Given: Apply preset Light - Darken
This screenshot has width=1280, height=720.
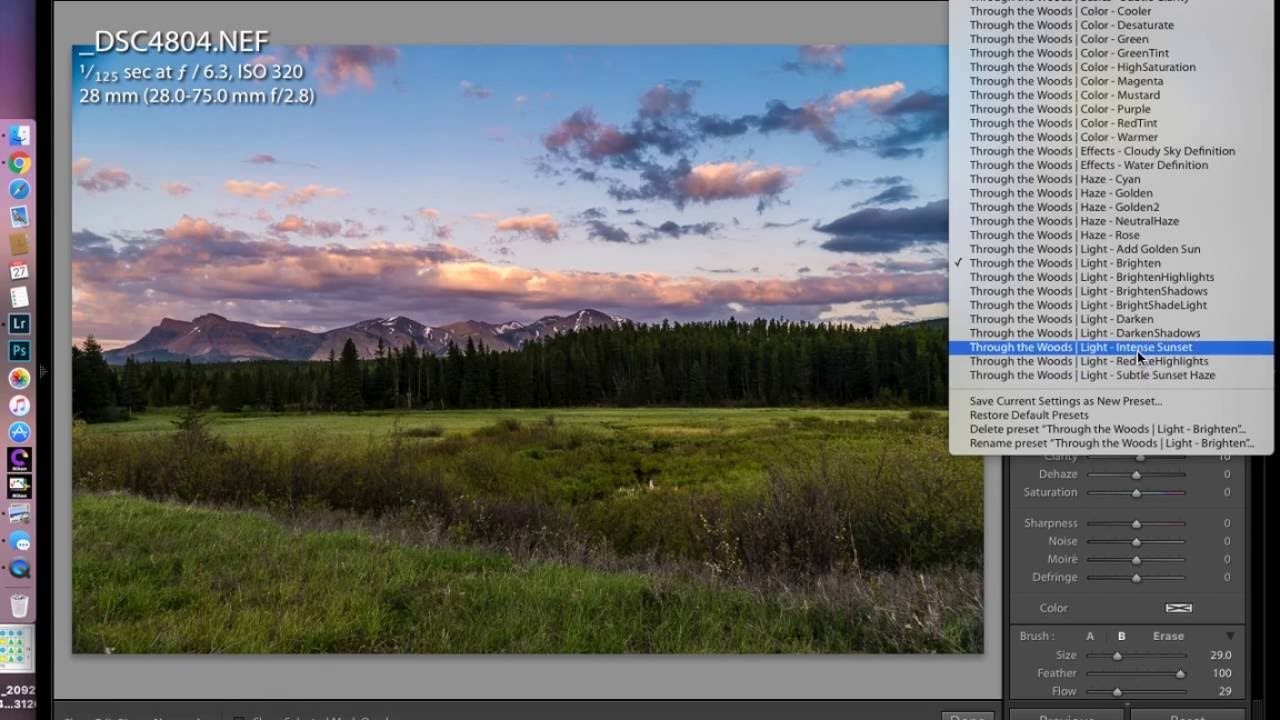Looking at the screenshot, I should point(1110,319).
